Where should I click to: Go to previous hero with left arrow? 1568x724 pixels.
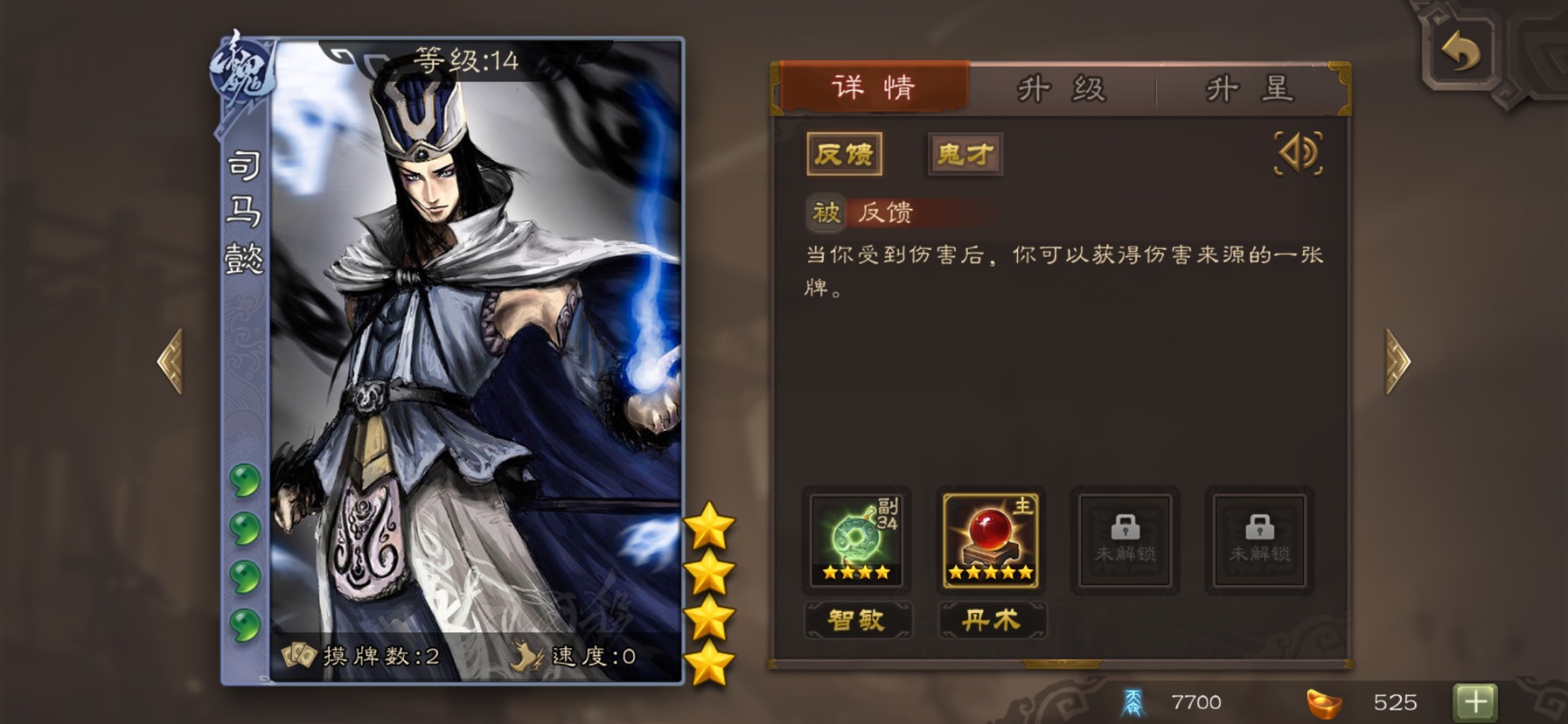[x=171, y=361]
